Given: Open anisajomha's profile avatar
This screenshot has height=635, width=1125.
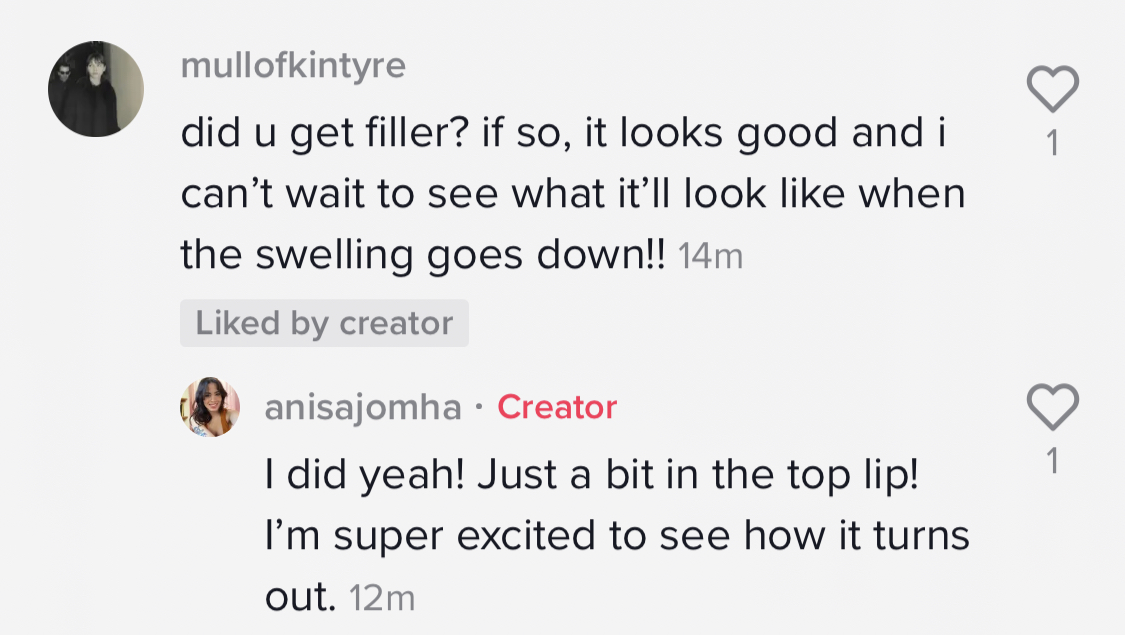Looking at the screenshot, I should (x=210, y=407).
